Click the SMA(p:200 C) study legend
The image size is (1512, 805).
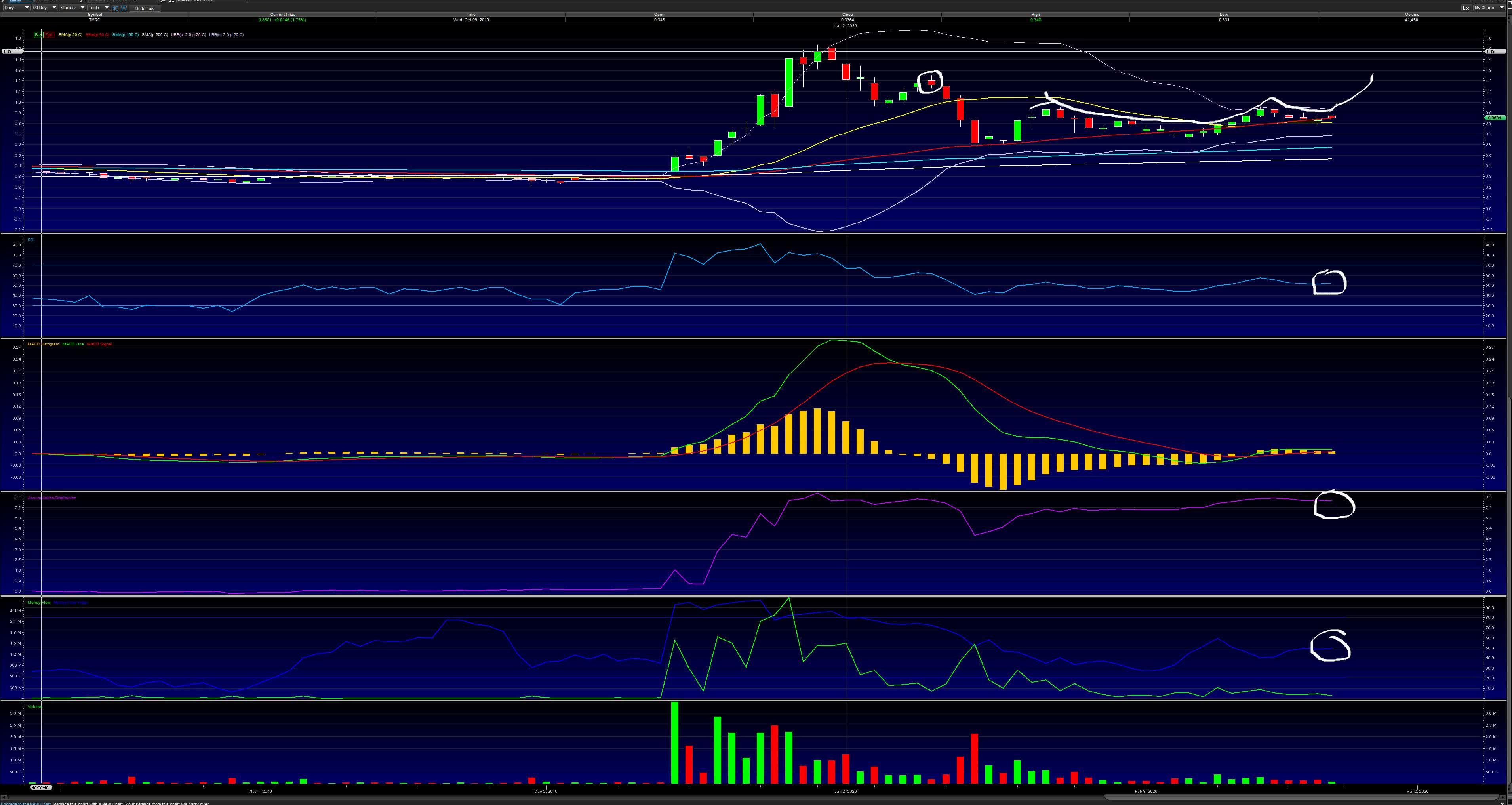coord(155,34)
